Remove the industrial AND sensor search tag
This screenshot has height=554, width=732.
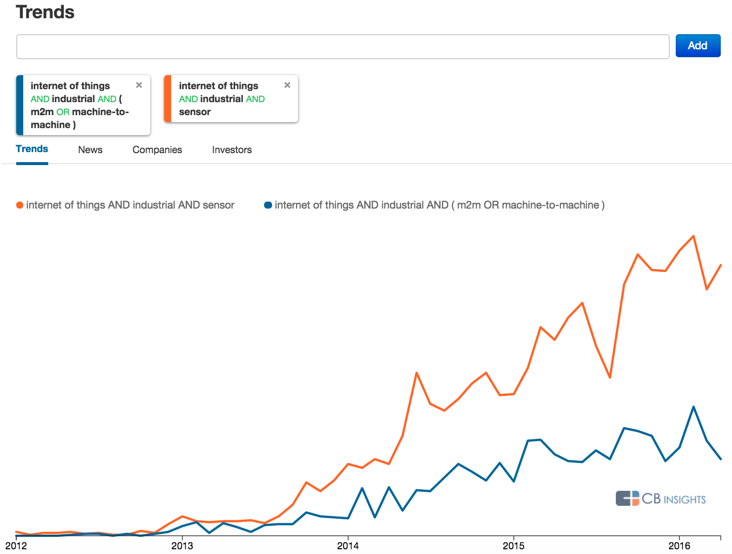[x=287, y=86]
